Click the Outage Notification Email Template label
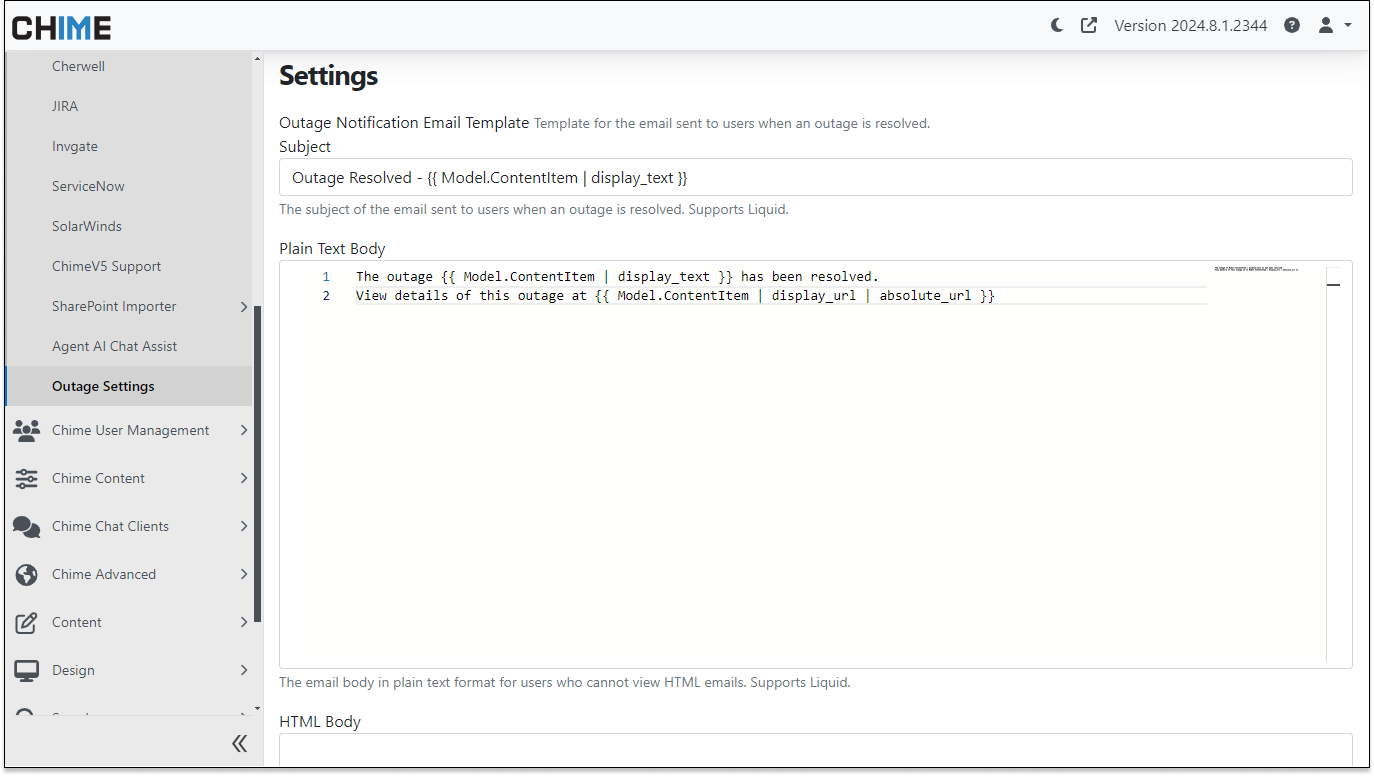Screen dimensions: 1374x776 (404, 123)
